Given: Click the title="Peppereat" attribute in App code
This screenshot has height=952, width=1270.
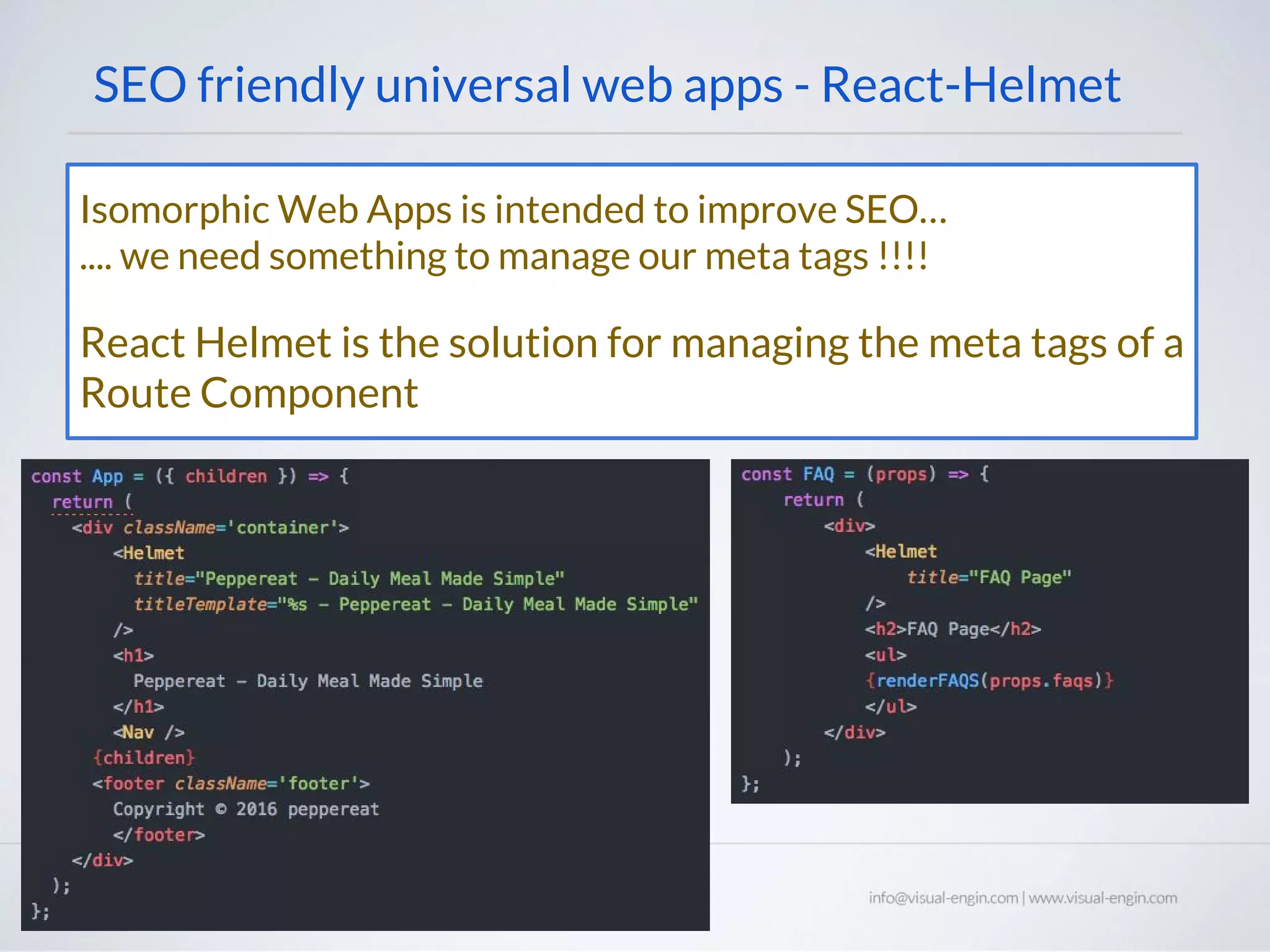Looking at the screenshot, I should coord(349,579).
